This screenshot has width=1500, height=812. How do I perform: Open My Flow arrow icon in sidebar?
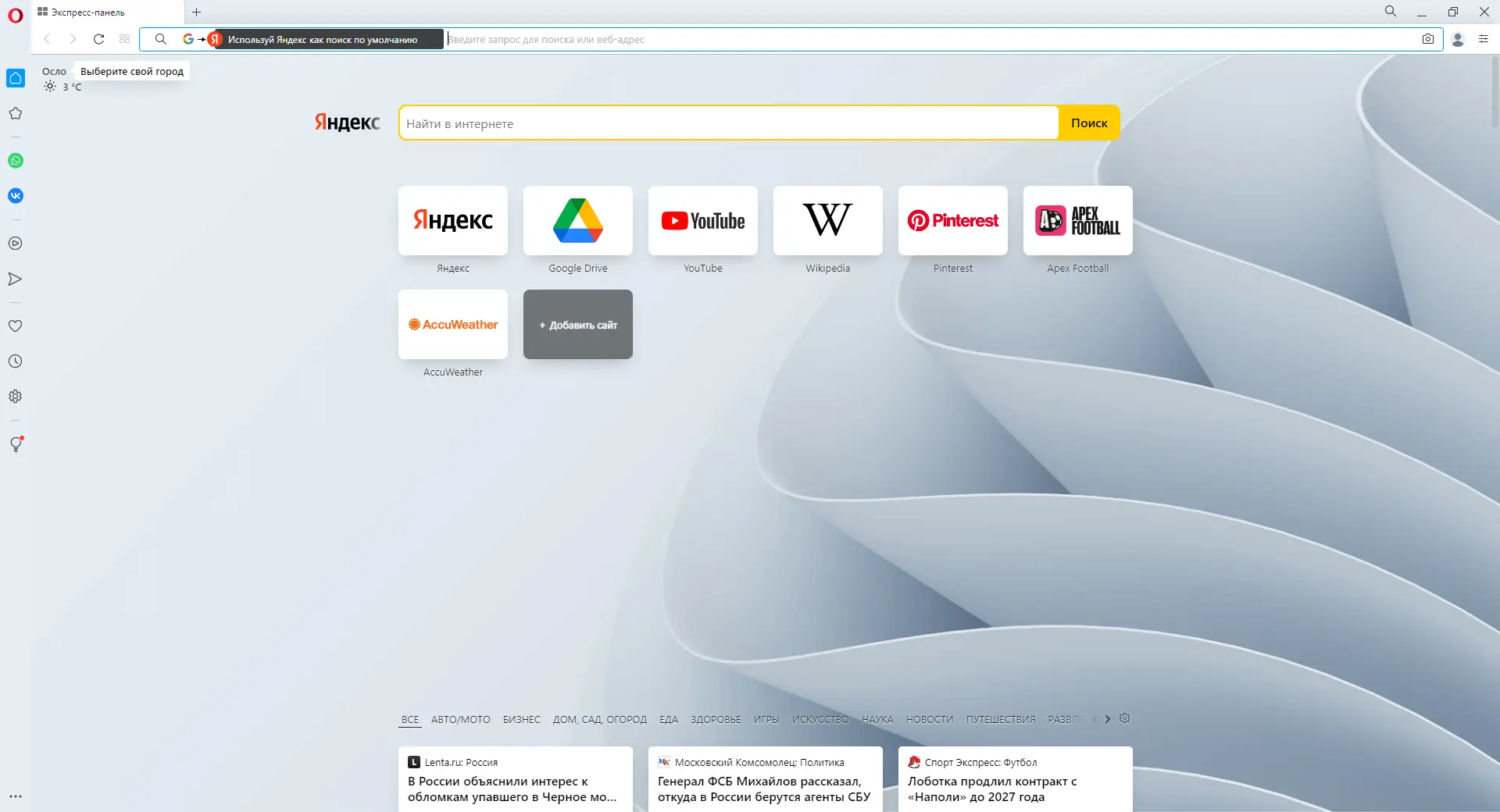pos(16,279)
